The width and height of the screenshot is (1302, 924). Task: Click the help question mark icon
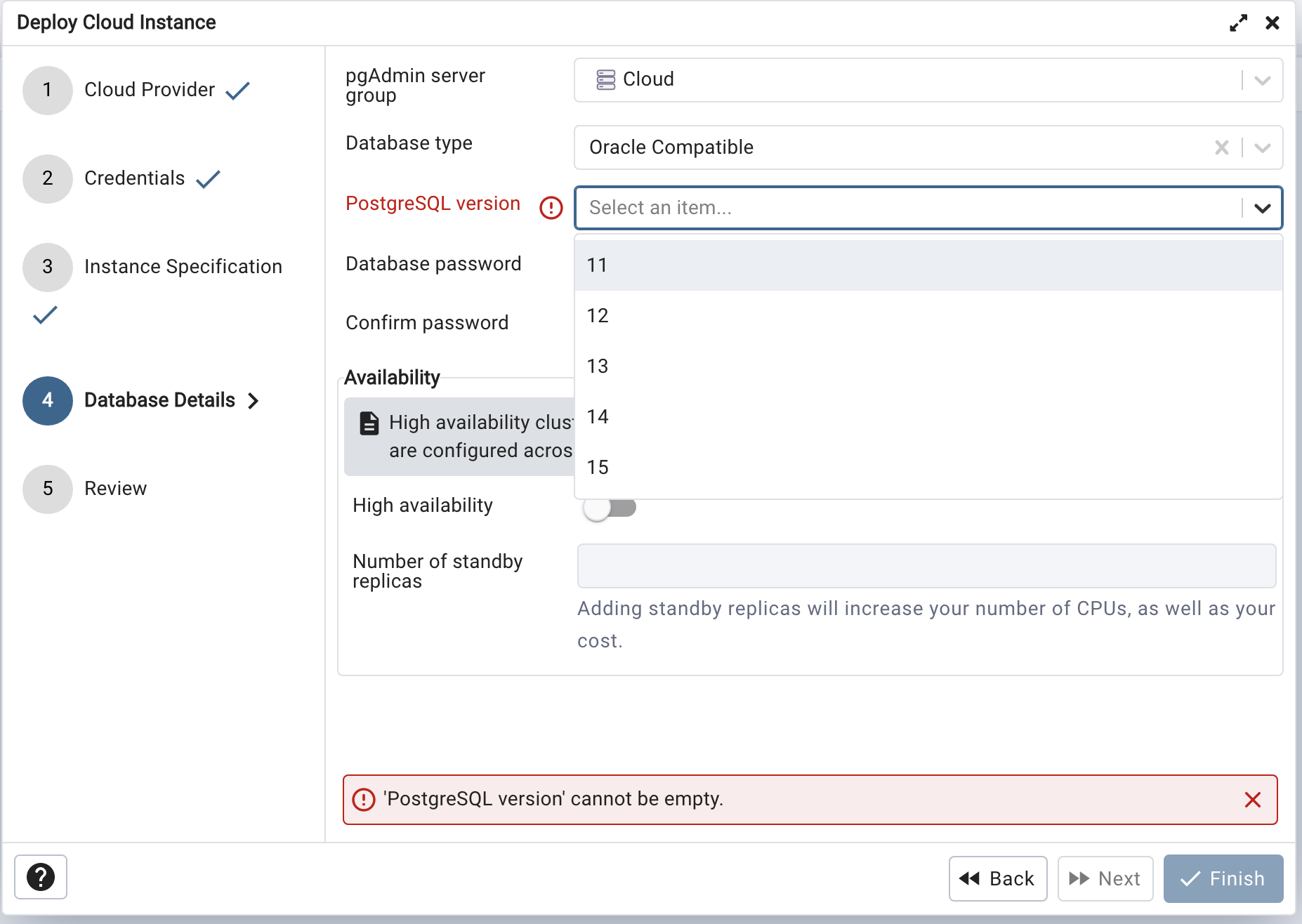[x=41, y=877]
